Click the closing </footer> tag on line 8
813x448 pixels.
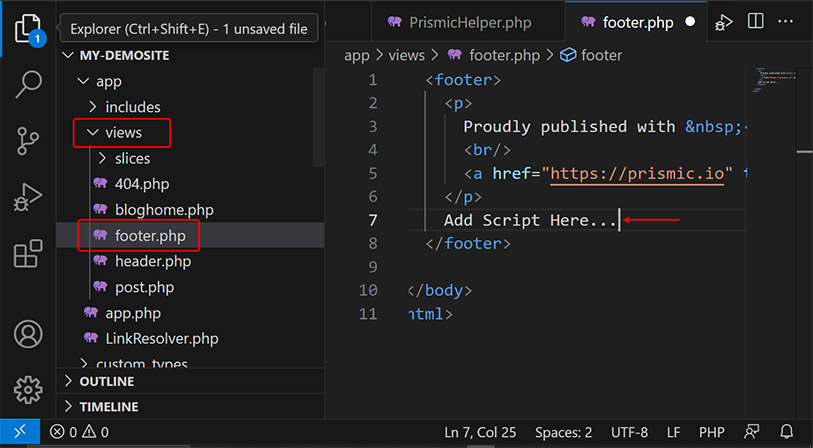[468, 244]
